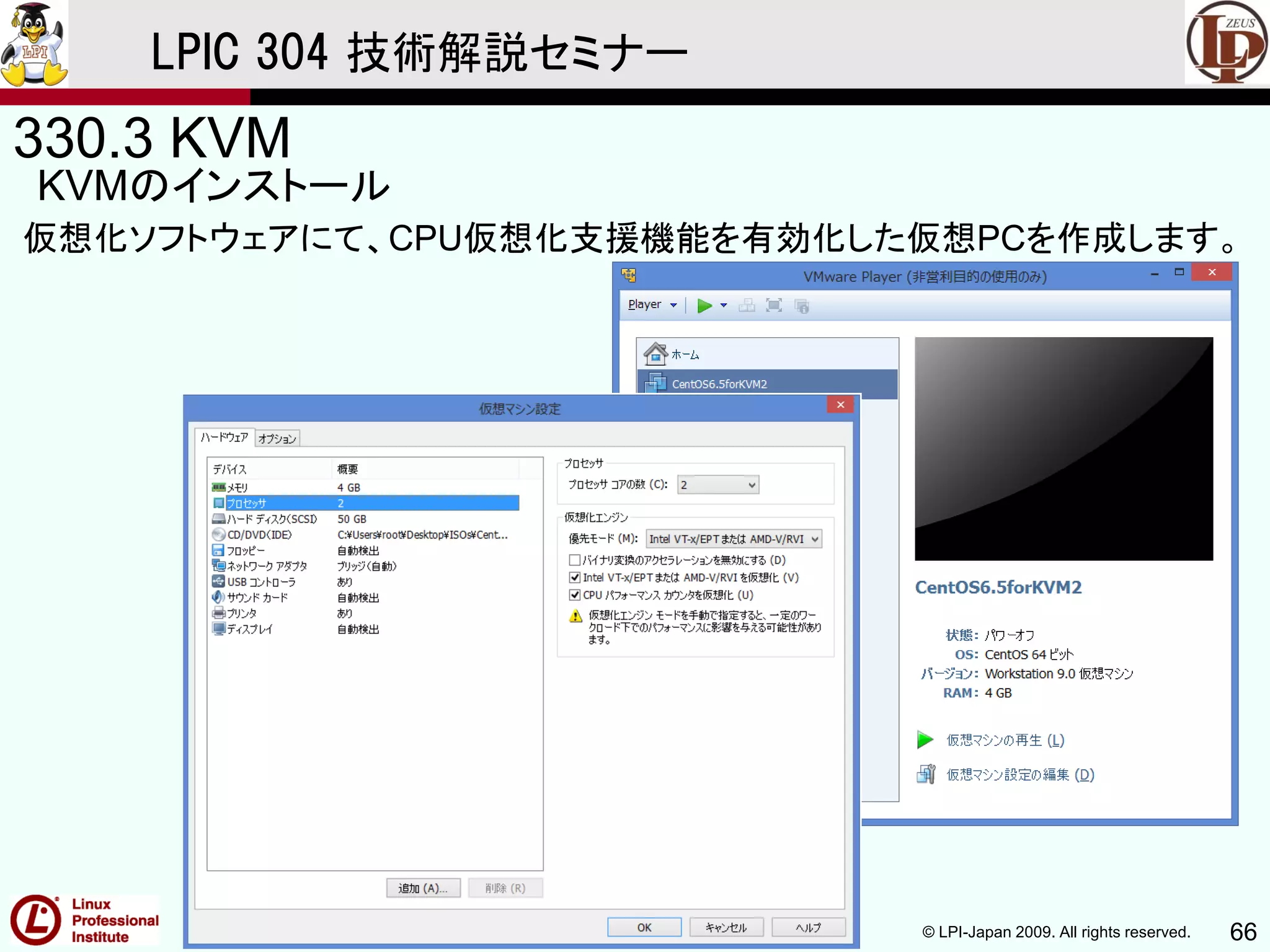Screen dimensions: 1270x952
Task: Close the 仮想マシン設定 dialog
Action: tap(840, 405)
